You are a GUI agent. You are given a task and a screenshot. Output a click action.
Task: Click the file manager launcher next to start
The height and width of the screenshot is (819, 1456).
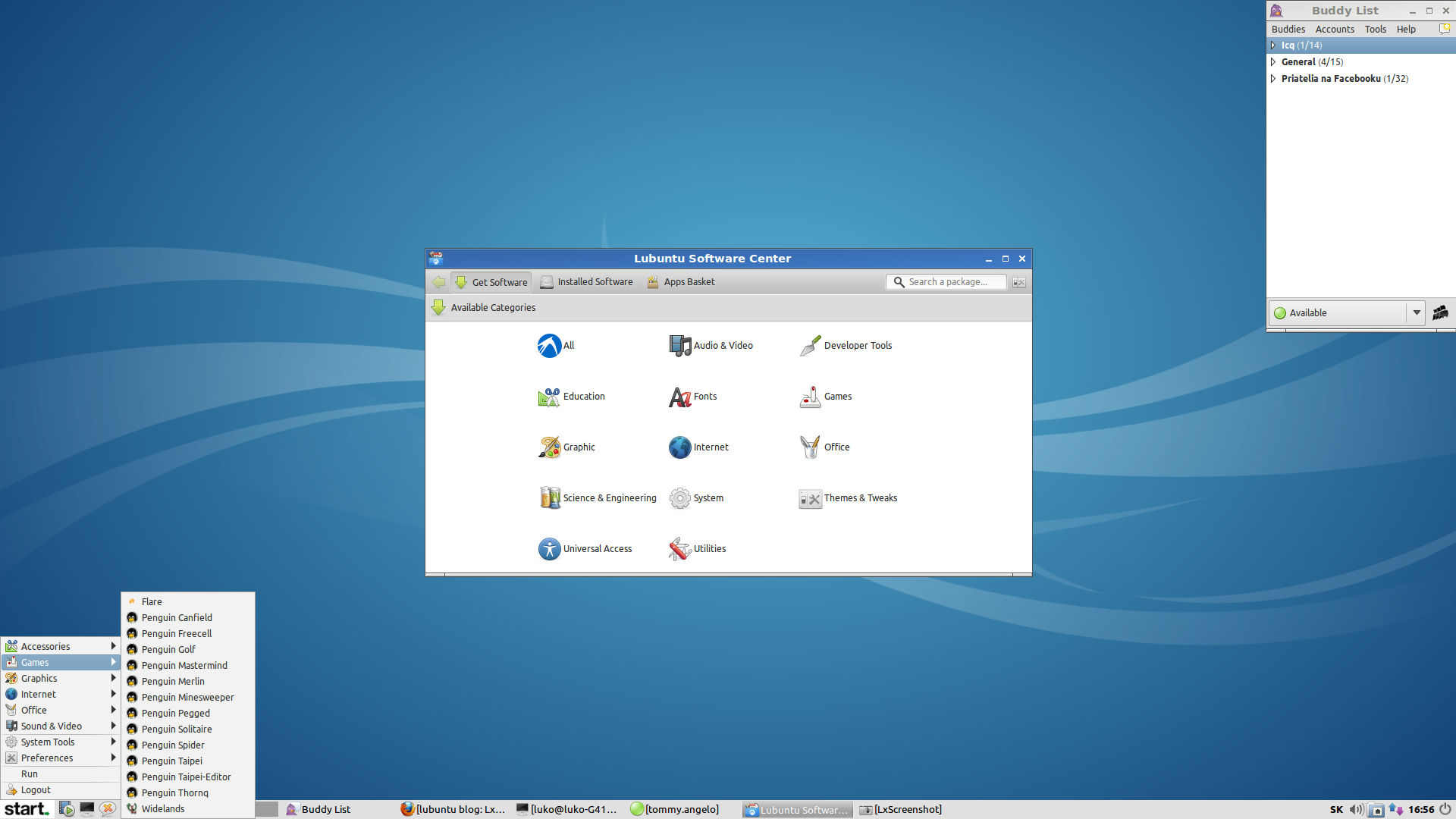coord(67,809)
